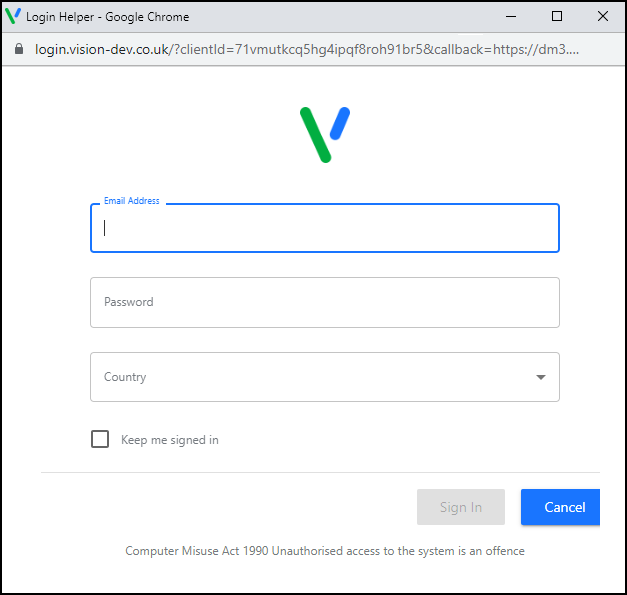Minimize the Login Helper window
This screenshot has width=627, height=595.
[x=512, y=16]
